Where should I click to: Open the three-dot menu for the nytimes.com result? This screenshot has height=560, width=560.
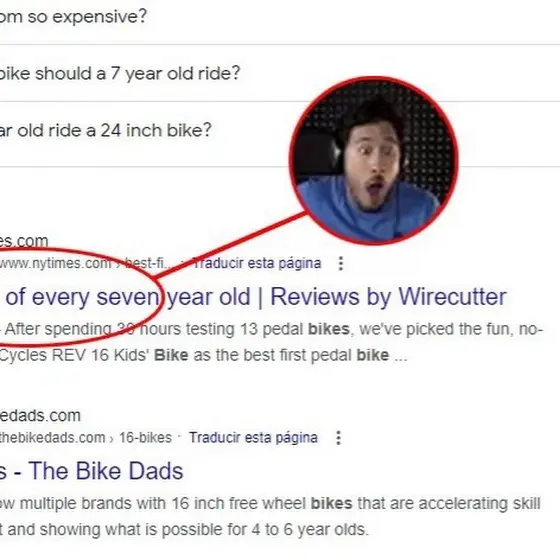point(341,264)
